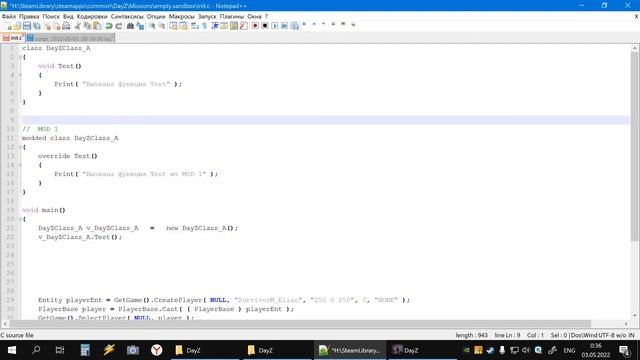Open the Запуск menu

[x=207, y=16]
